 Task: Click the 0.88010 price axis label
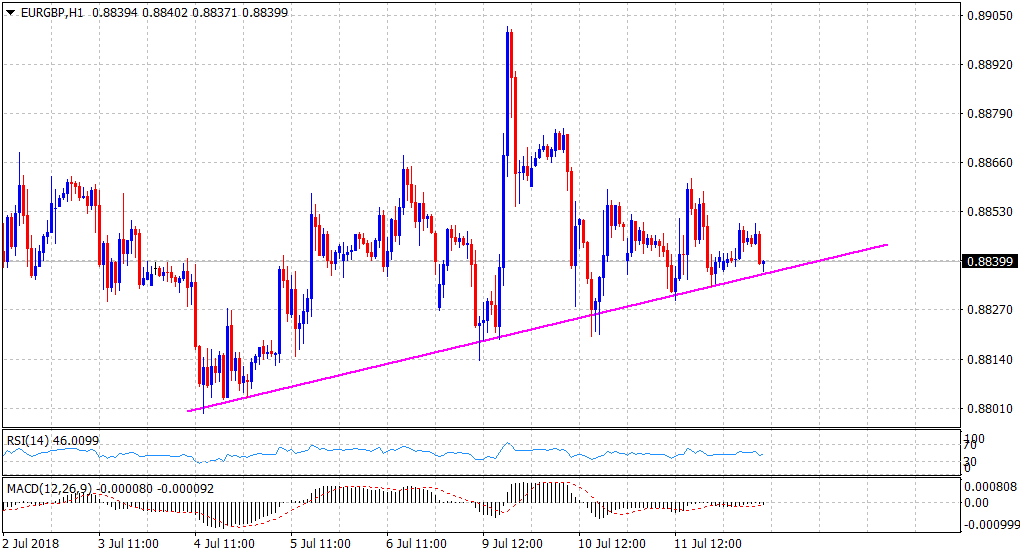point(990,408)
